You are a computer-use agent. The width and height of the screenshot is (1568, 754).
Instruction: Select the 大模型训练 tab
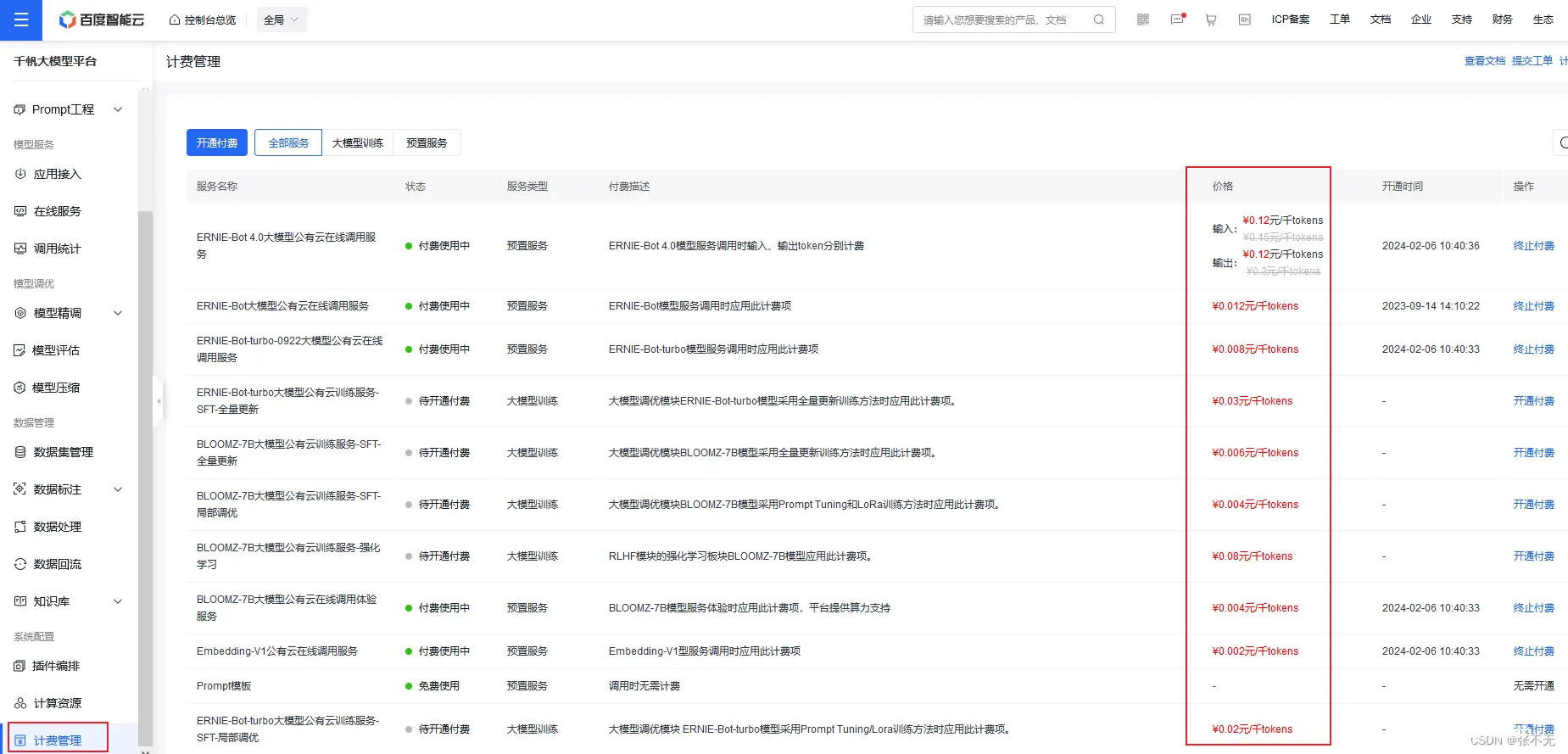click(x=358, y=142)
